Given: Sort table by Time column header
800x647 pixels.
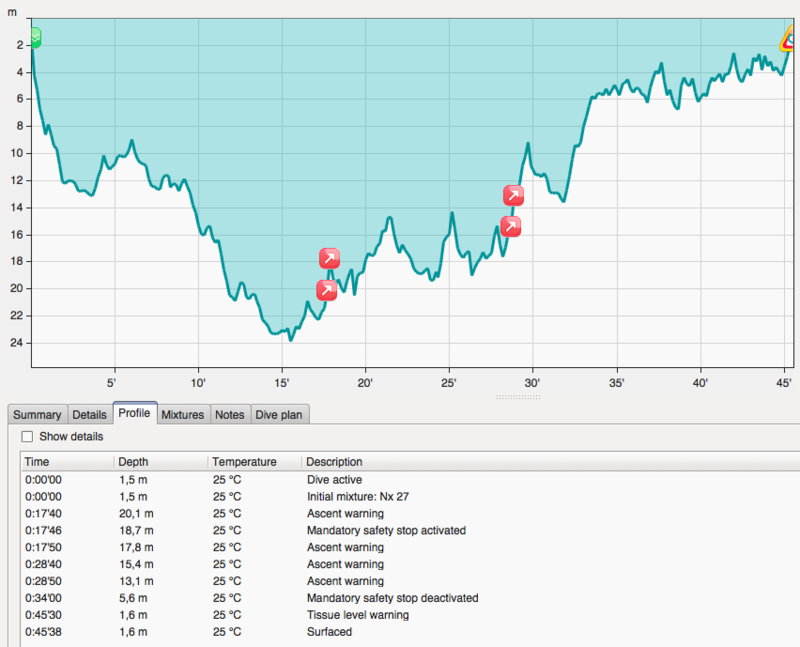Looking at the screenshot, I should click(x=67, y=462).
